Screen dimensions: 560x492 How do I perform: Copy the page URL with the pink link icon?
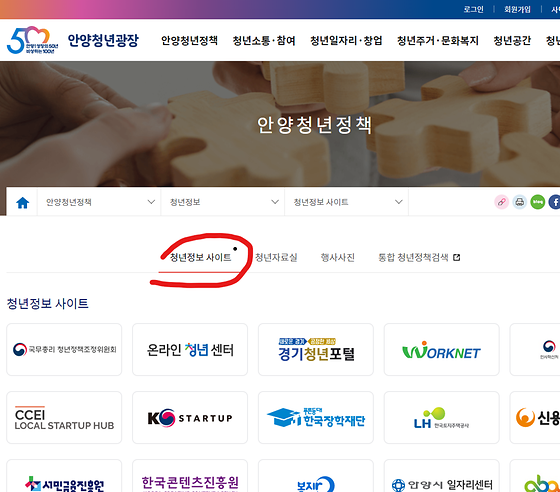coord(501,202)
